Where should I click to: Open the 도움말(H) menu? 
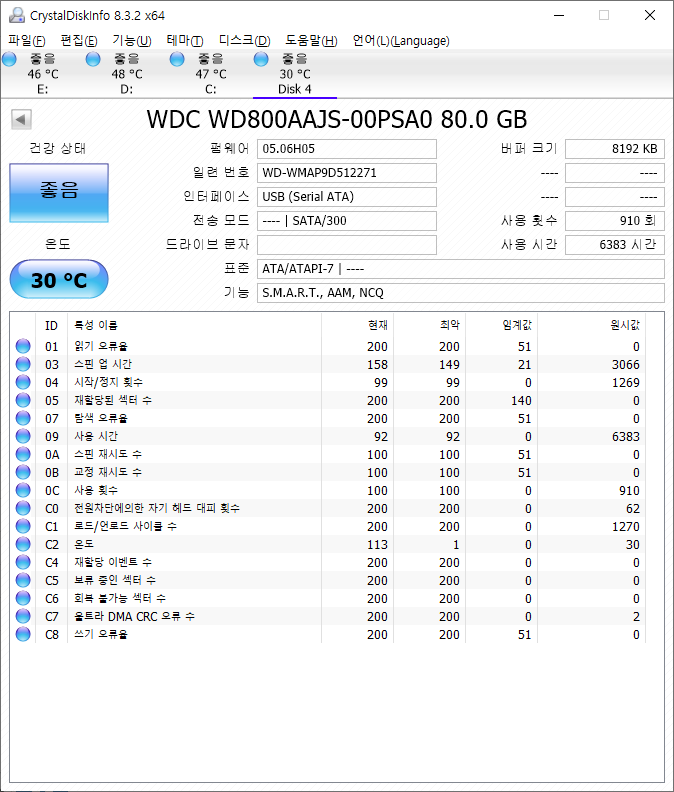[311, 40]
